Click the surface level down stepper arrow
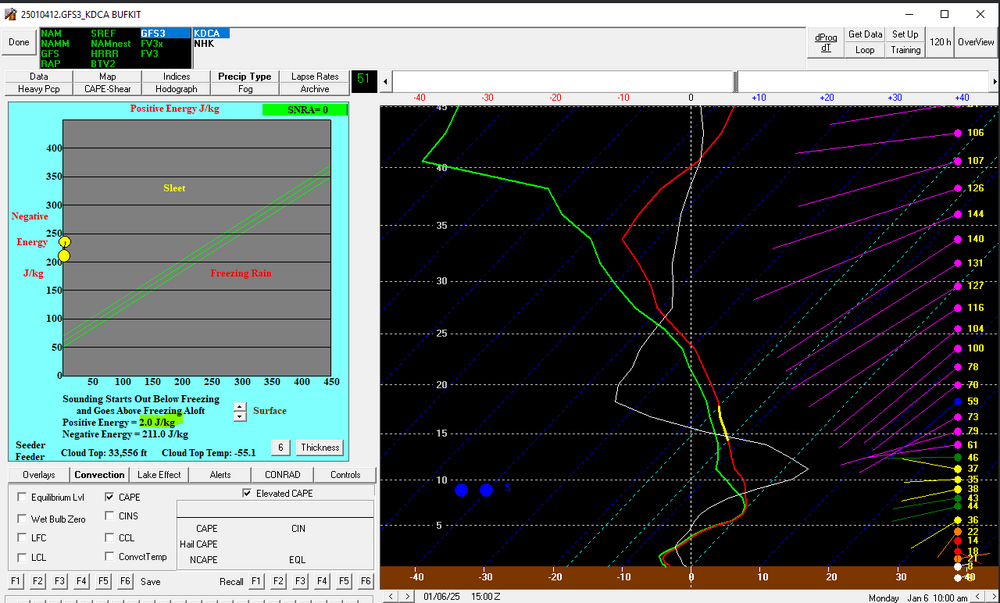 tap(240, 416)
